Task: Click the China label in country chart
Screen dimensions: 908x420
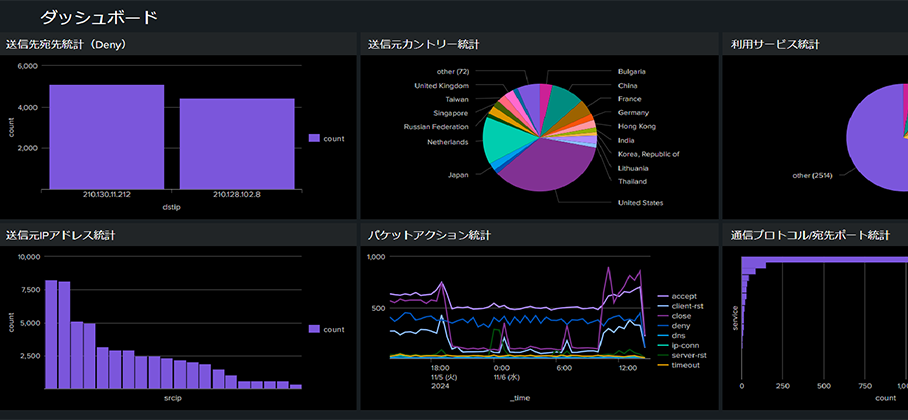Action: 630,85
